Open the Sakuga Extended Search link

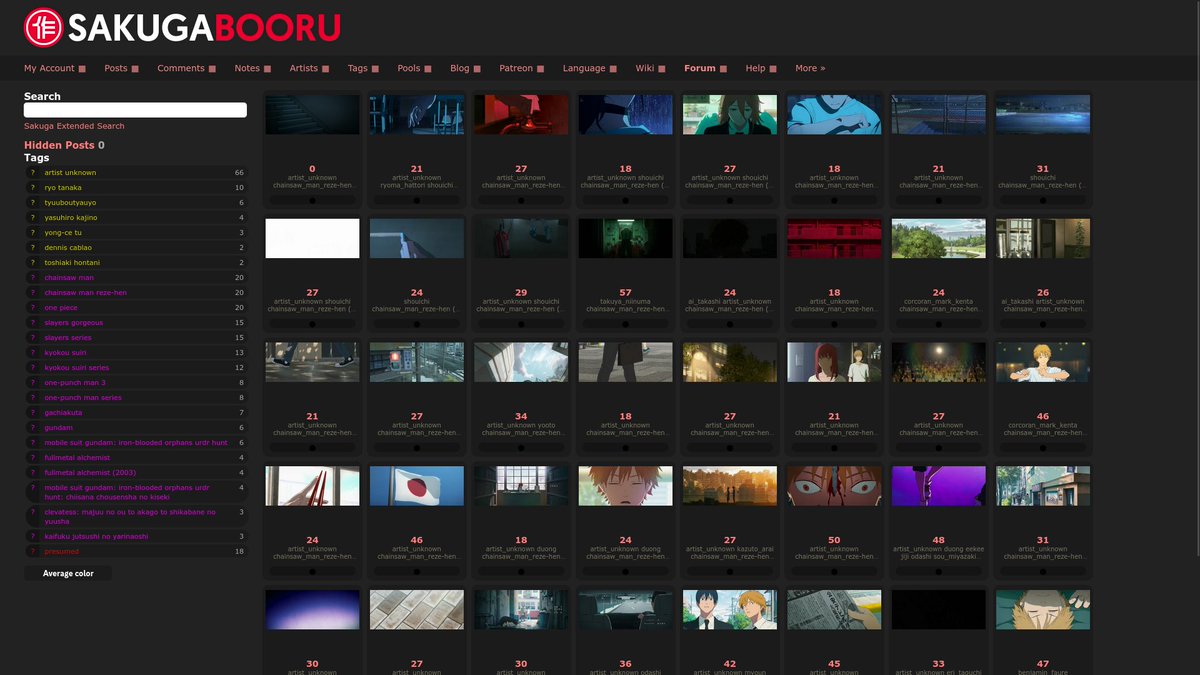pos(74,126)
